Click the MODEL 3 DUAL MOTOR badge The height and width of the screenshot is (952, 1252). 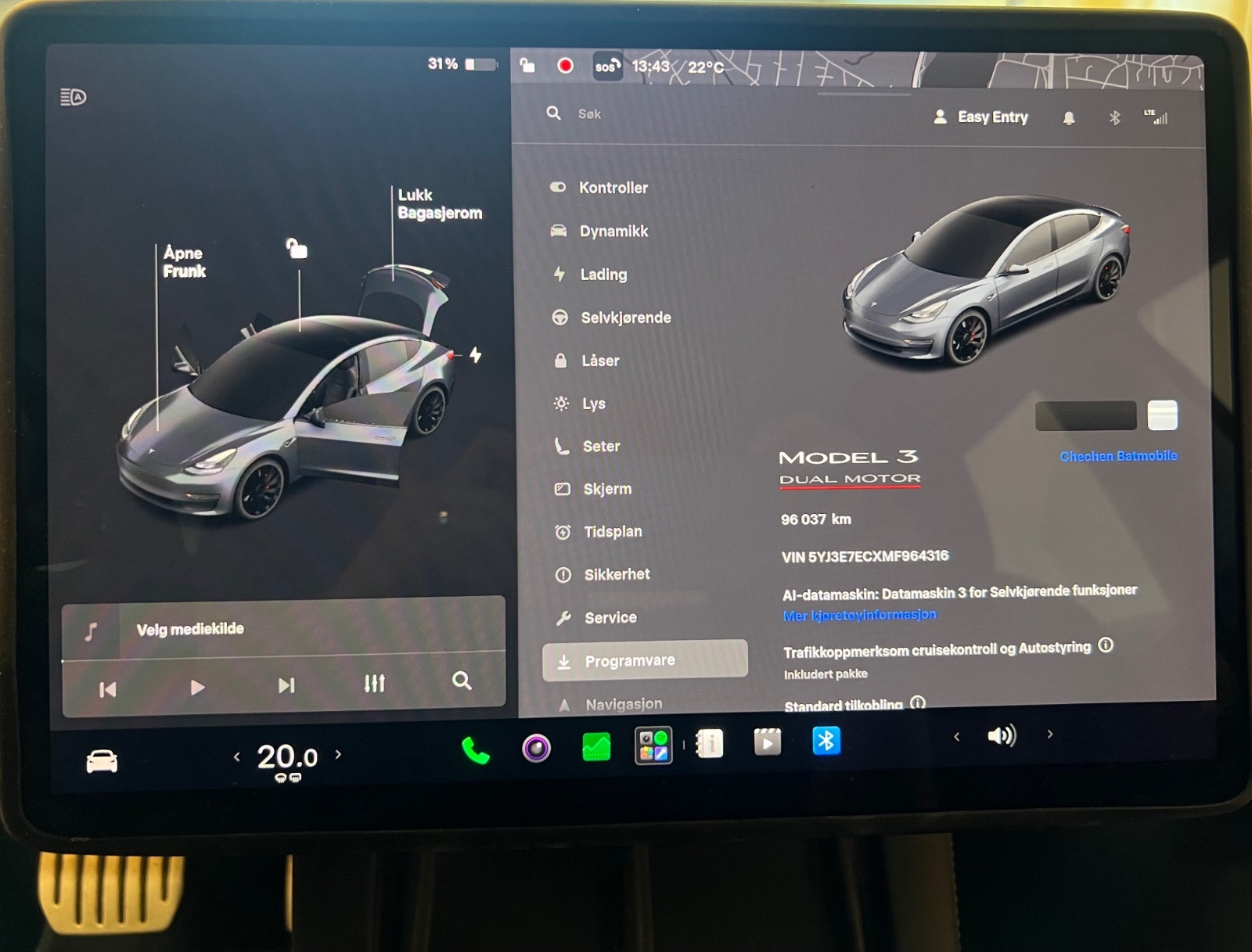[849, 468]
